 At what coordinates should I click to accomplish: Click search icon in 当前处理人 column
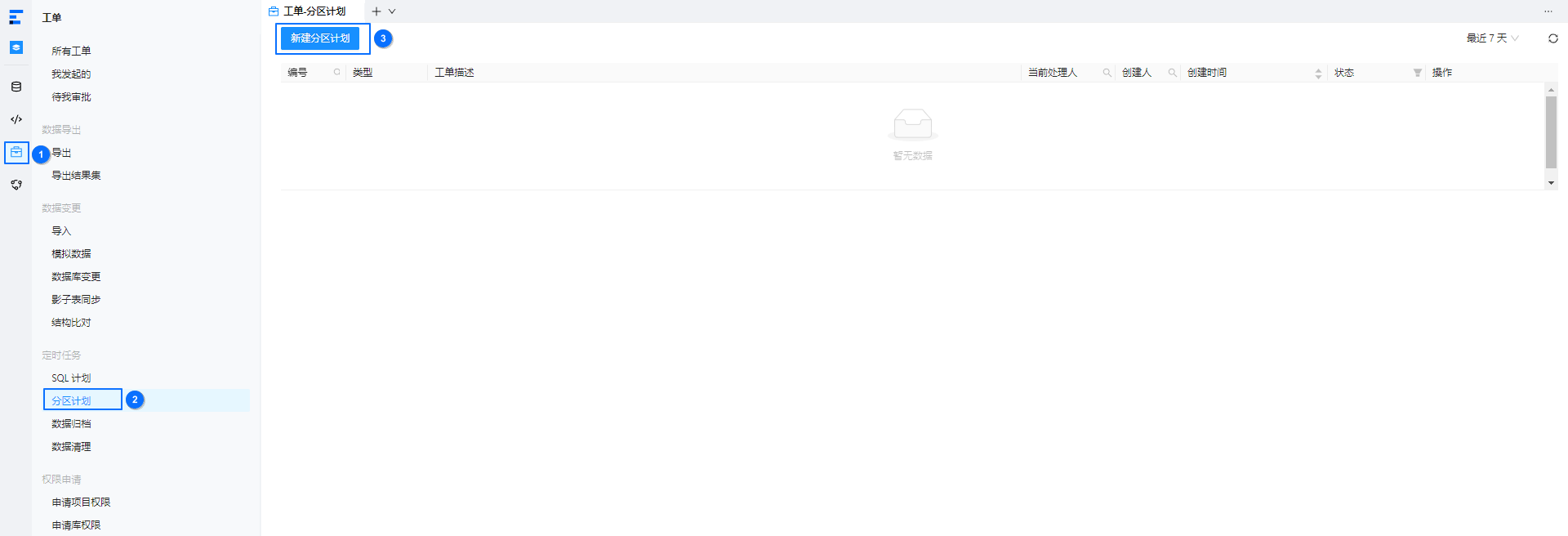[x=1107, y=73]
